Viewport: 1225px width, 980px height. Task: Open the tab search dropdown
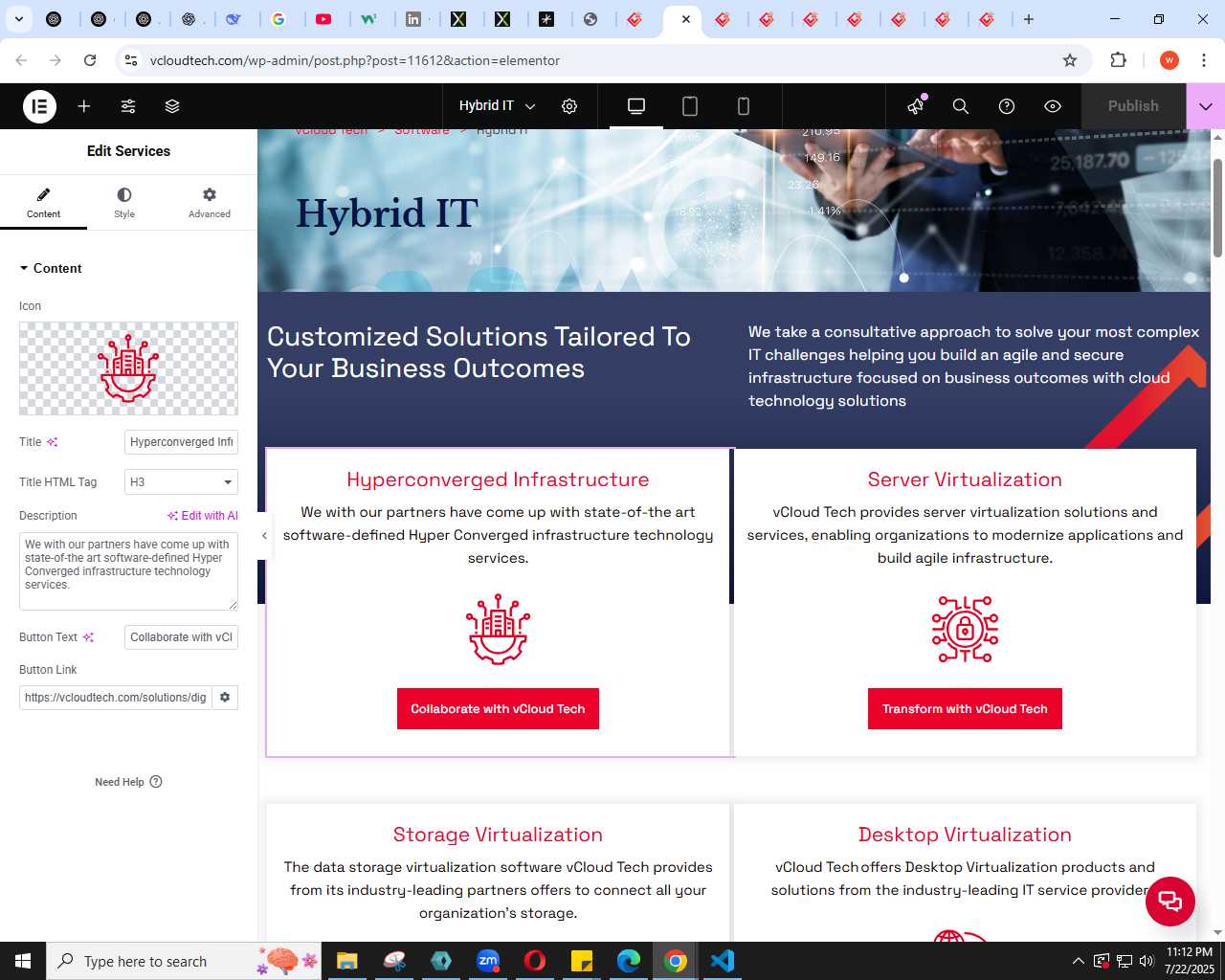click(19, 19)
